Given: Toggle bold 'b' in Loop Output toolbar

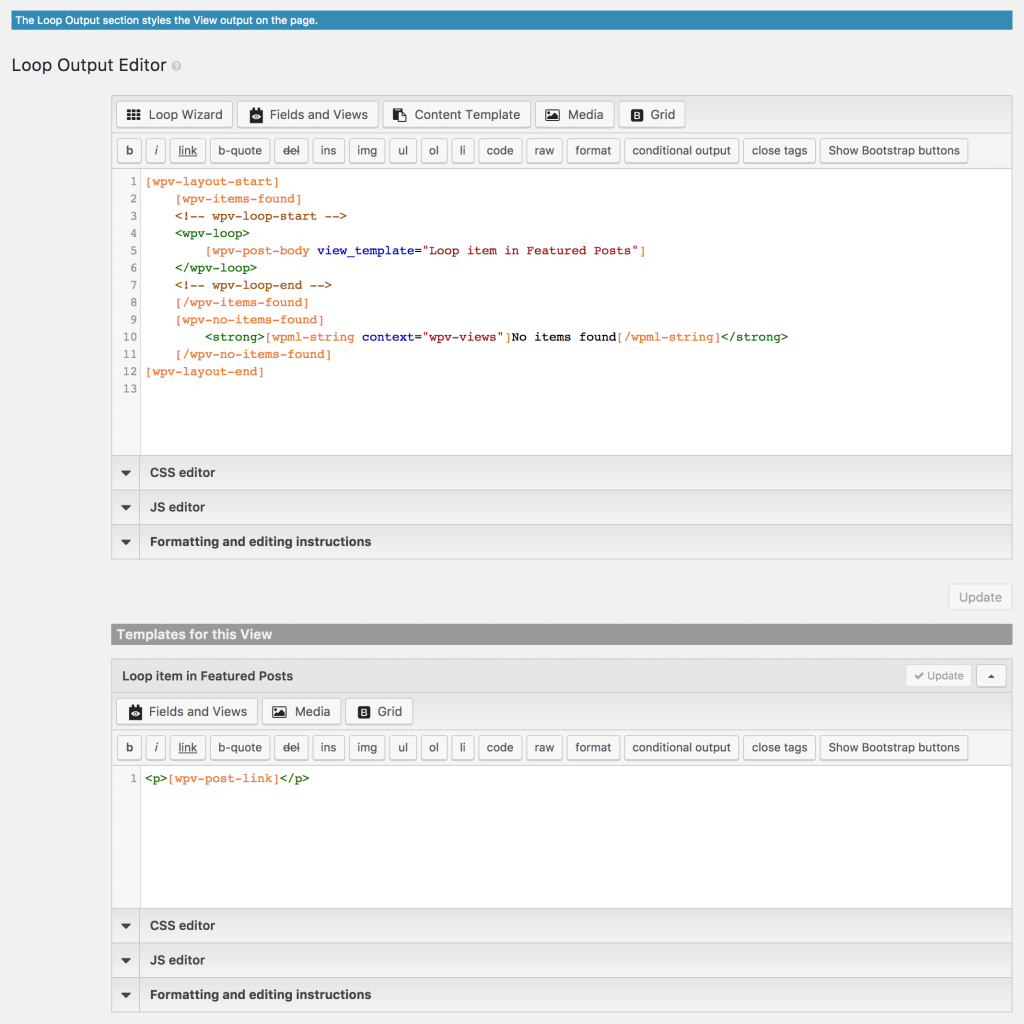Looking at the screenshot, I should (129, 151).
